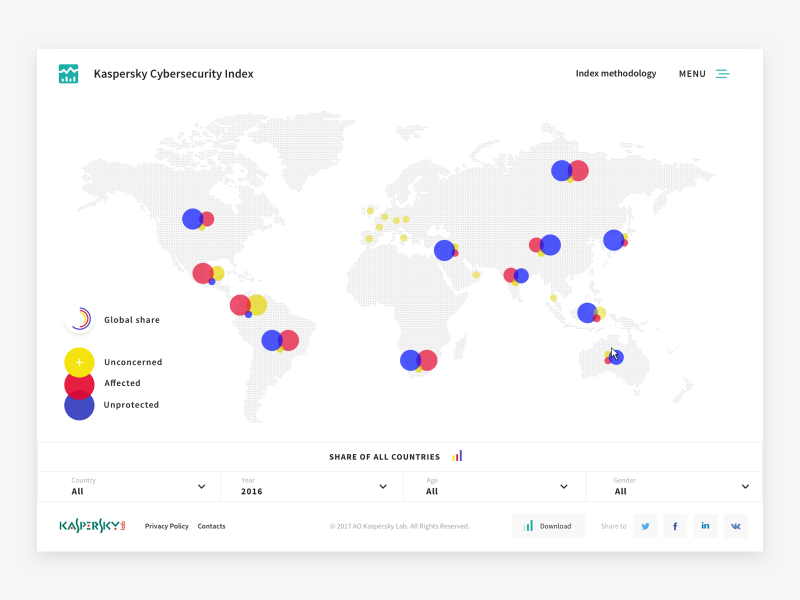Share to VK

pos(735,526)
